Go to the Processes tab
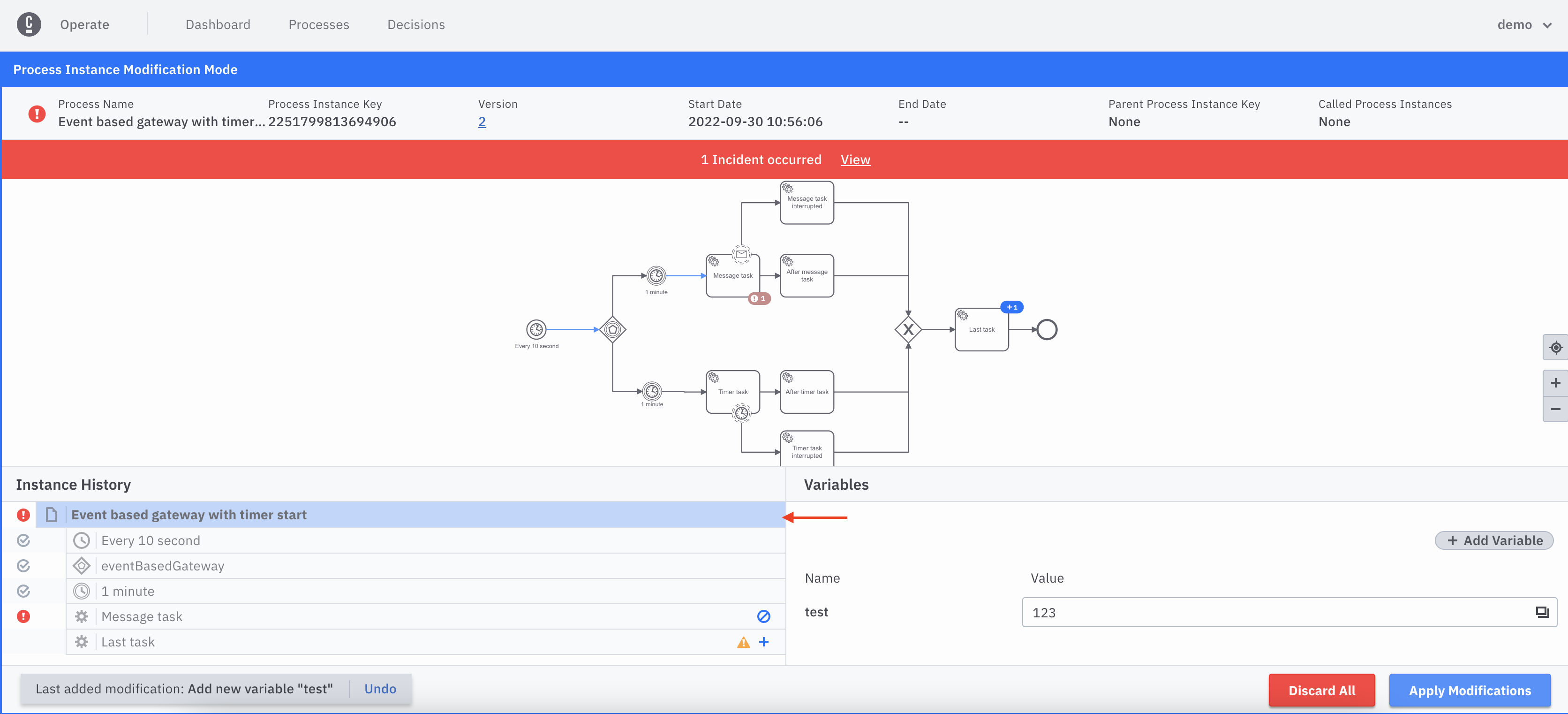Screen dimensions: 1568x714 [x=318, y=24]
